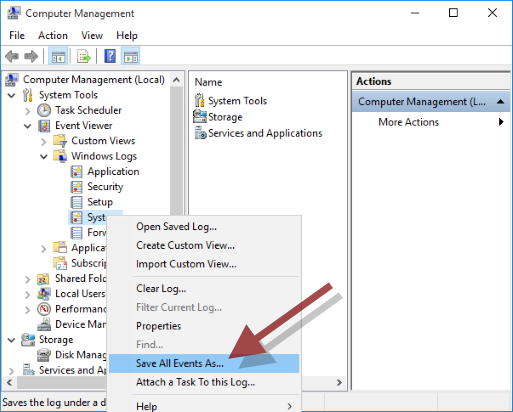This screenshot has height=412, width=513.
Task: Click the Custom Views folder icon
Action: coord(60,141)
